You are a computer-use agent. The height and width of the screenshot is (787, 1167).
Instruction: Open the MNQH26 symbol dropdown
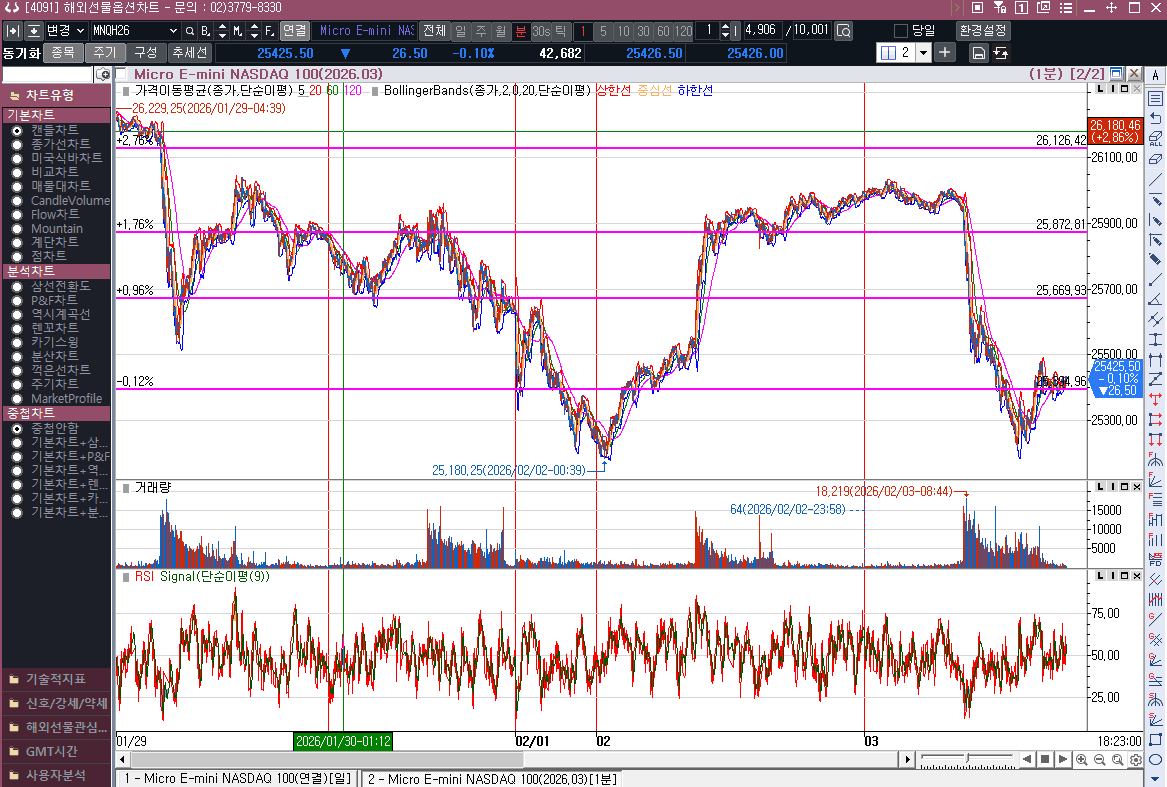174,31
